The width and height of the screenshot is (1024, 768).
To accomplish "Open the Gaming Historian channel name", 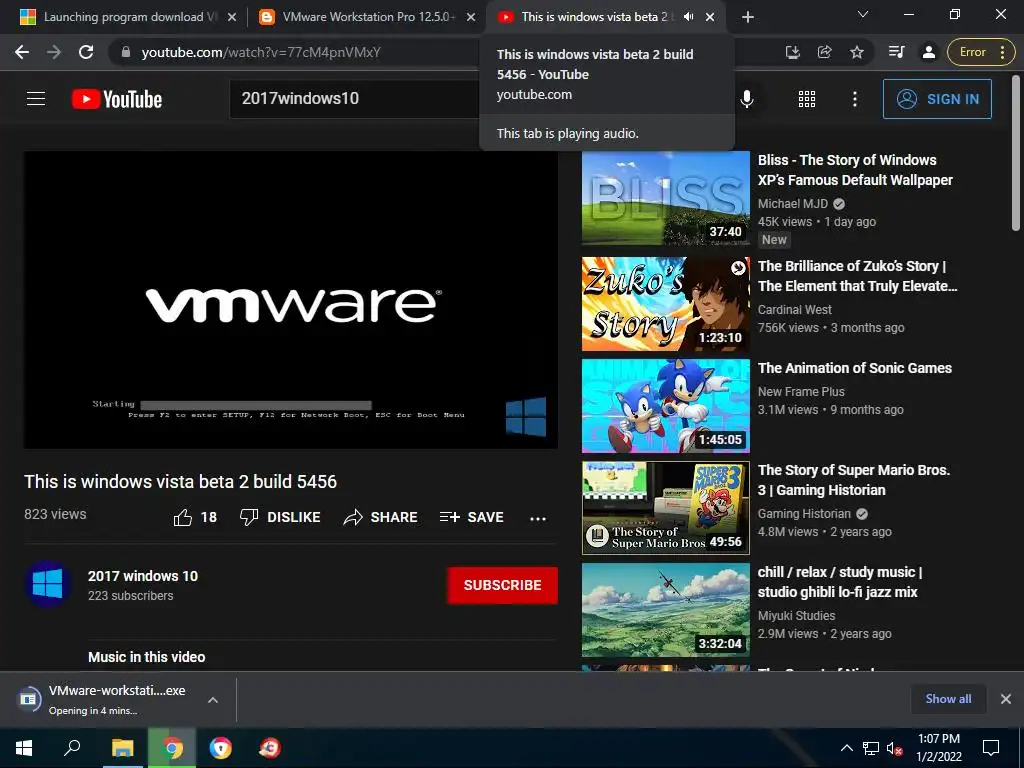I will tap(804, 514).
